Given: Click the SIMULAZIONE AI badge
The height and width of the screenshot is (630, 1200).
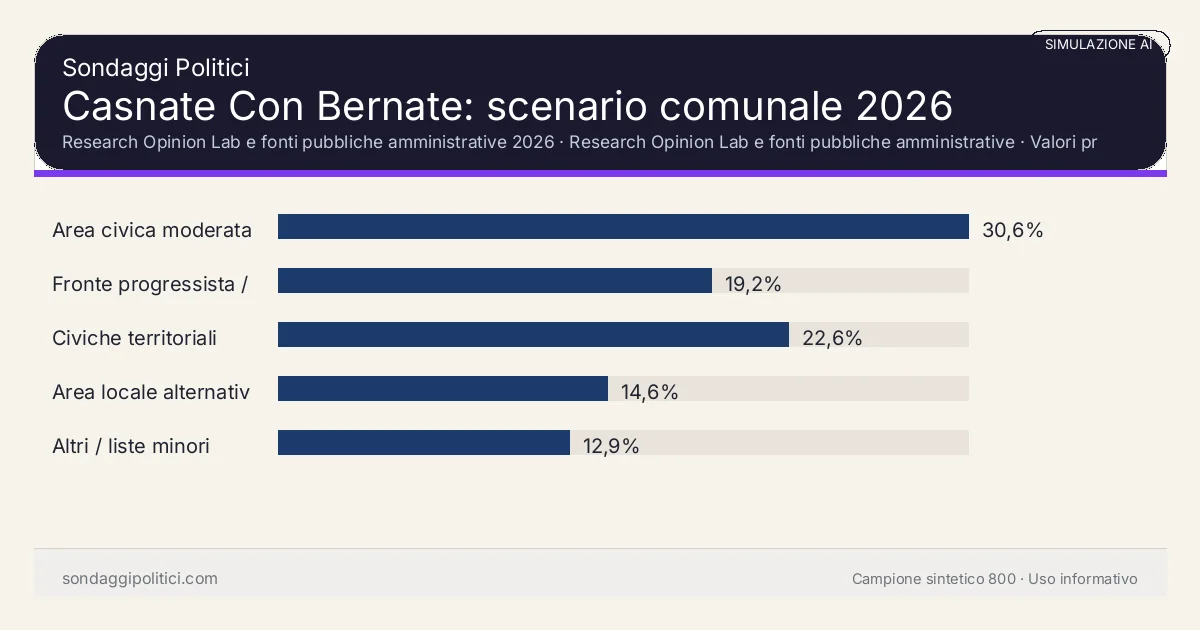Looking at the screenshot, I should (1098, 44).
